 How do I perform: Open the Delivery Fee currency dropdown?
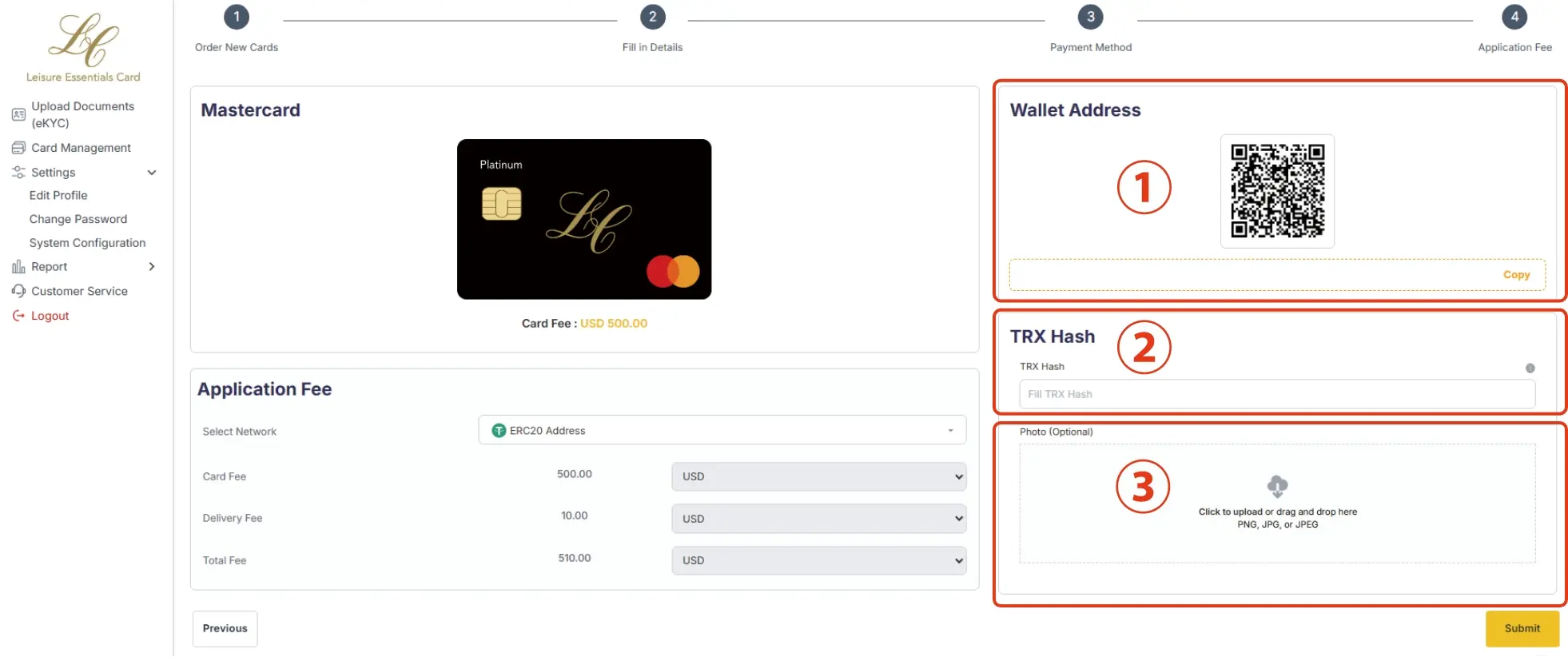(x=818, y=519)
